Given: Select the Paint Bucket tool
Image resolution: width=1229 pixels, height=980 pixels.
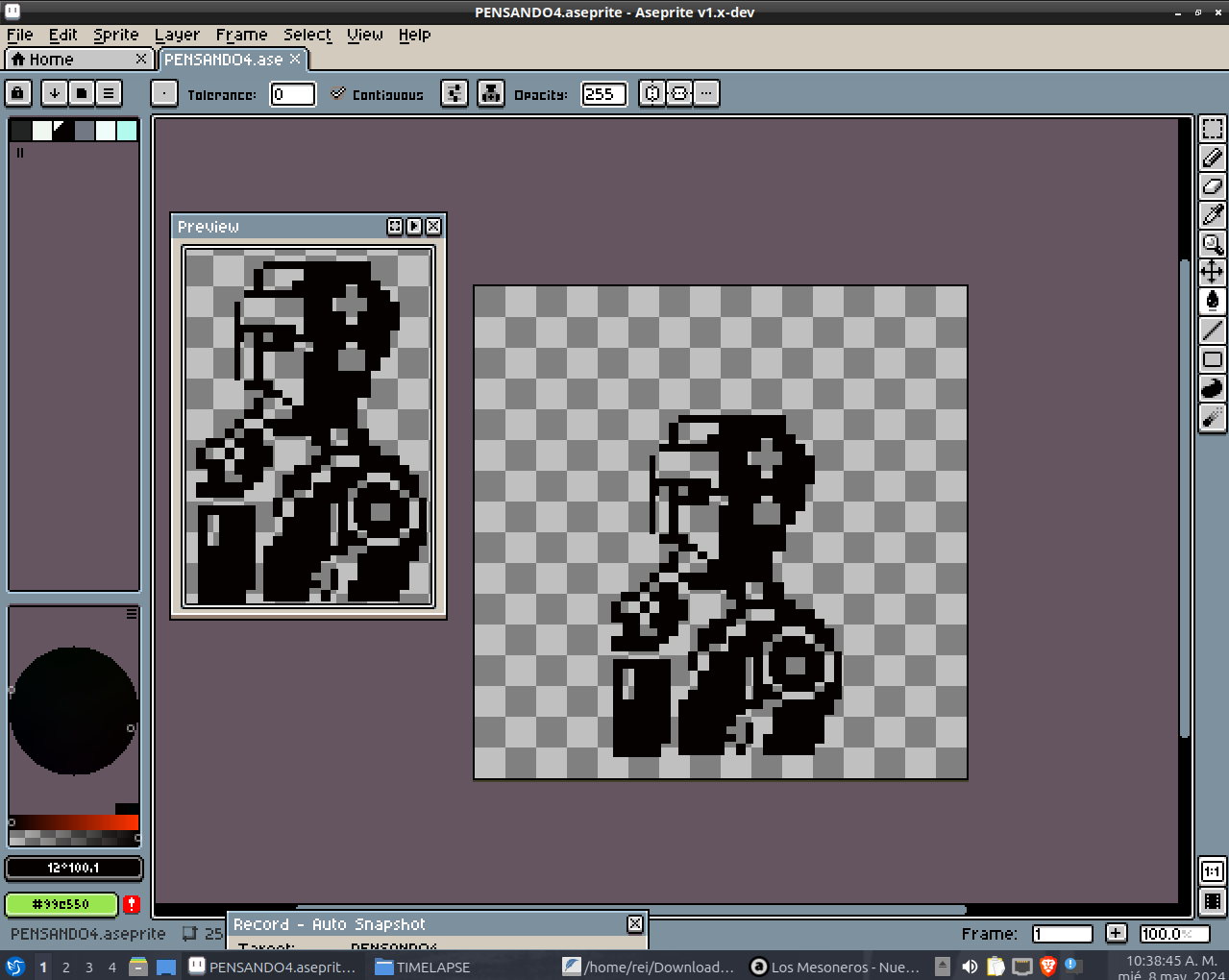Looking at the screenshot, I should [1213, 302].
